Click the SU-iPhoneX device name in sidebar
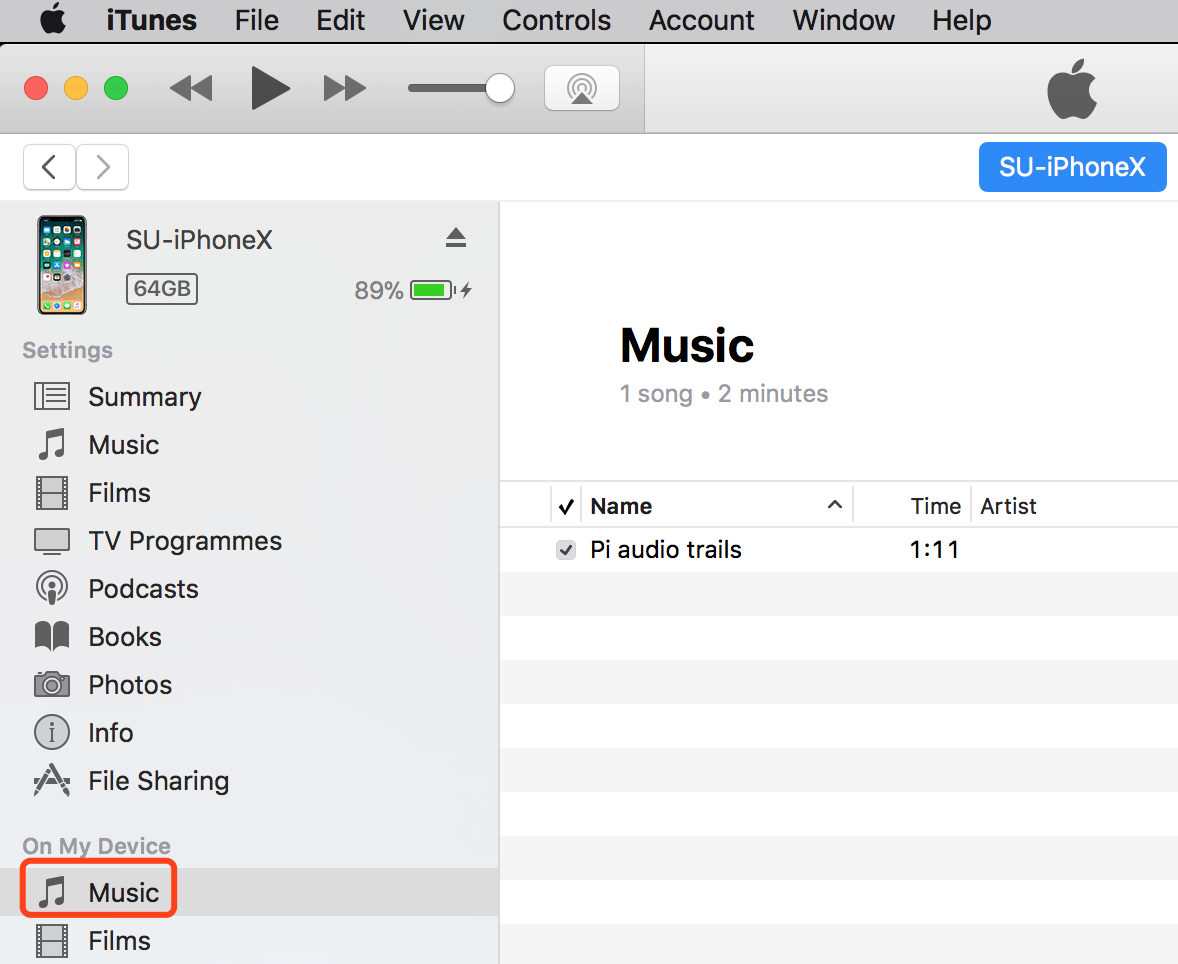Image resolution: width=1178 pixels, height=964 pixels. pos(199,240)
